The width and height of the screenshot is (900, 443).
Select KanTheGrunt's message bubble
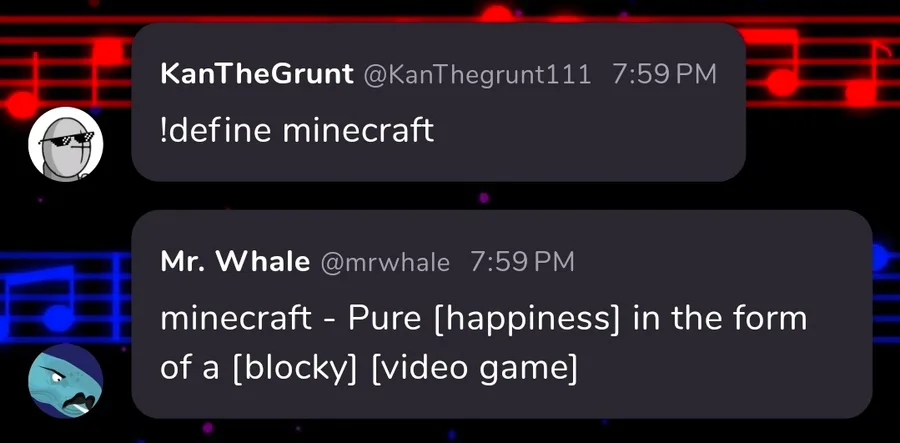click(439, 102)
